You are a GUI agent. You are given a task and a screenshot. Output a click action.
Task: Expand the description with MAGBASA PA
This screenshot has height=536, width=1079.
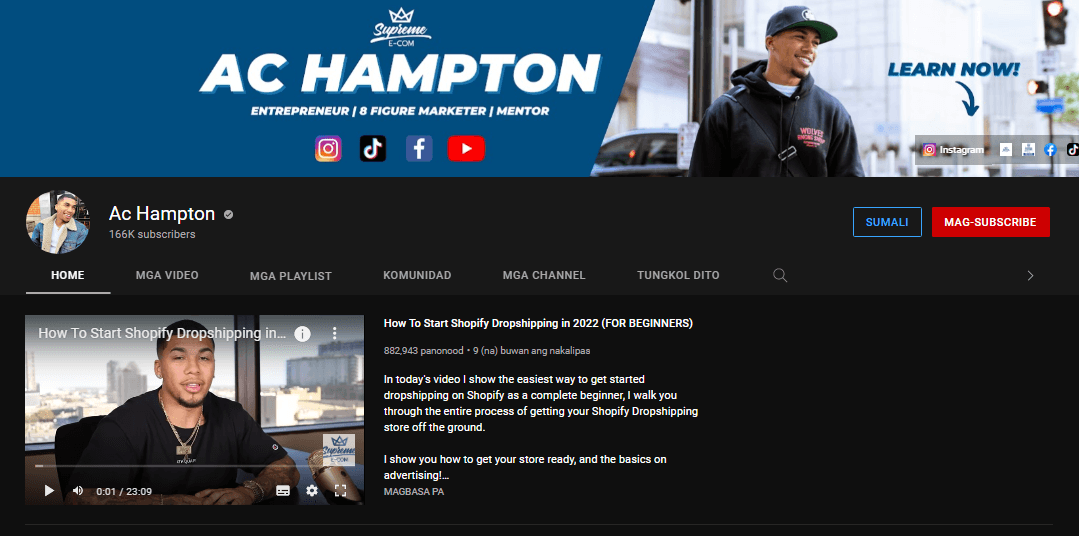coord(414,492)
